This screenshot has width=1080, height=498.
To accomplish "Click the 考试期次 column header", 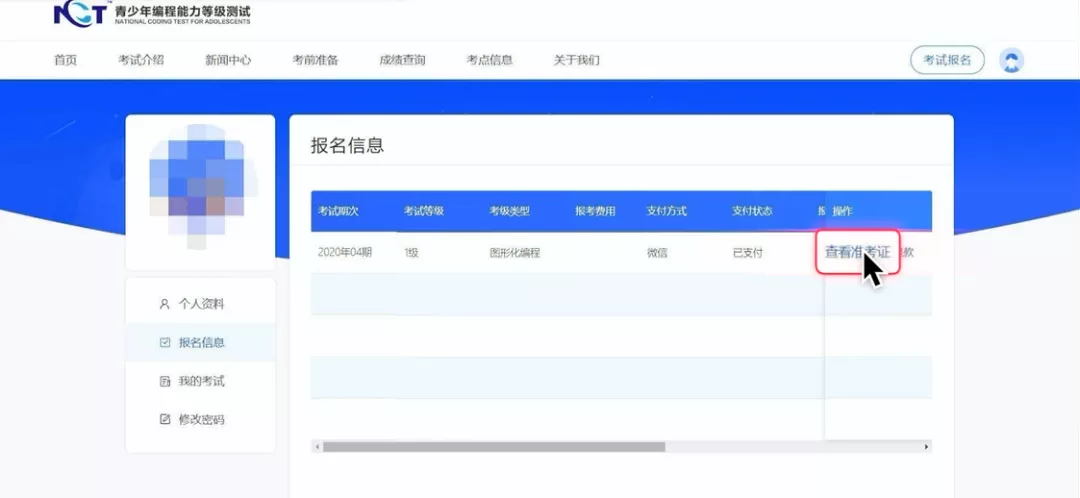I will coord(338,211).
